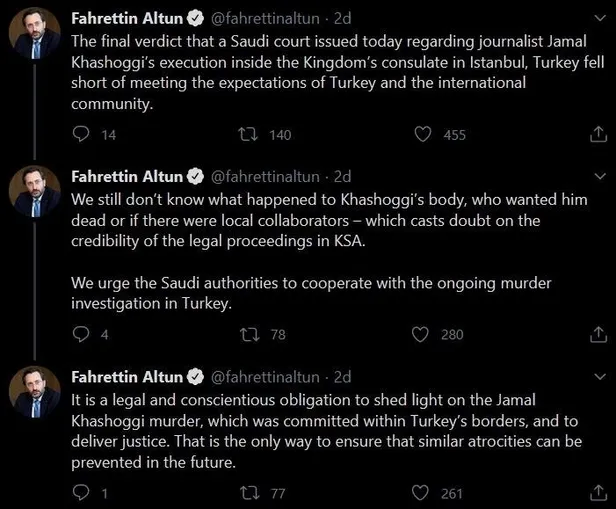Like the third tweet with 261 likes
Viewport: 616px width, 509px height.
(422, 492)
